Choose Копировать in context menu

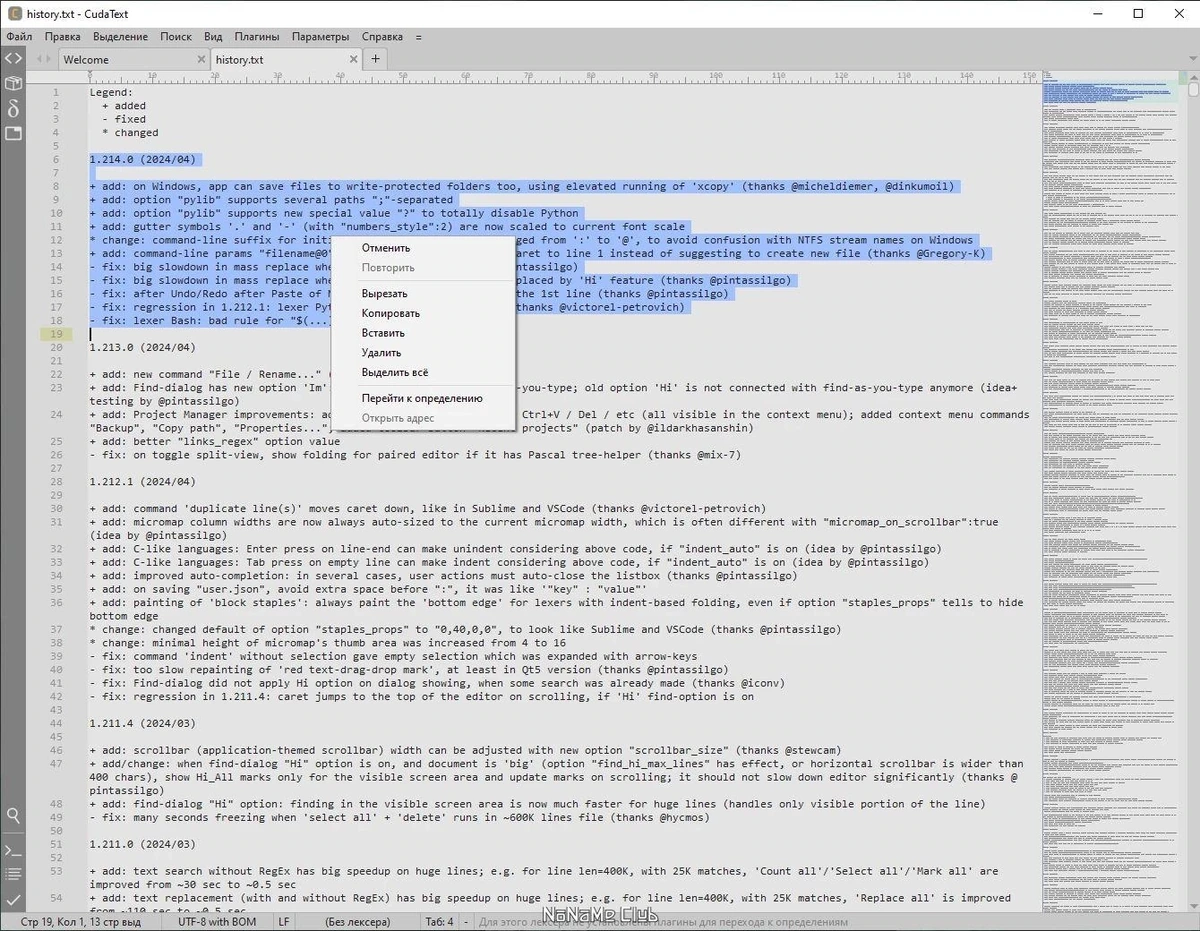point(423,313)
